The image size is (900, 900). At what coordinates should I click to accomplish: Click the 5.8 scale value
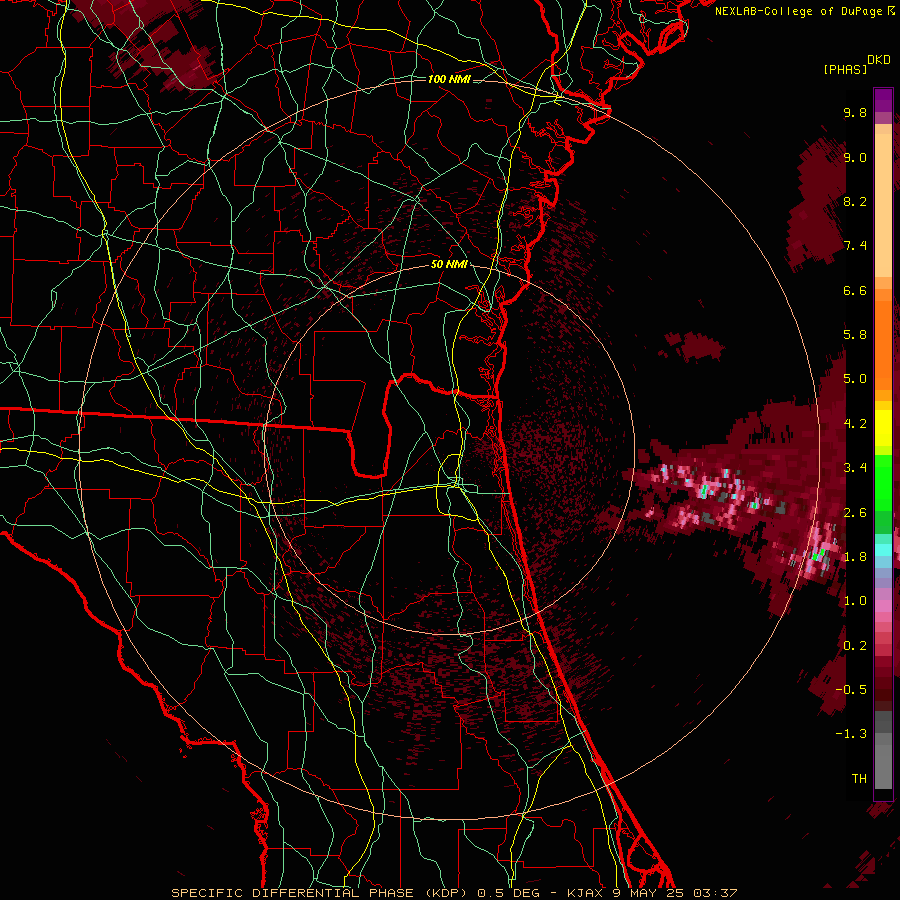855,335
